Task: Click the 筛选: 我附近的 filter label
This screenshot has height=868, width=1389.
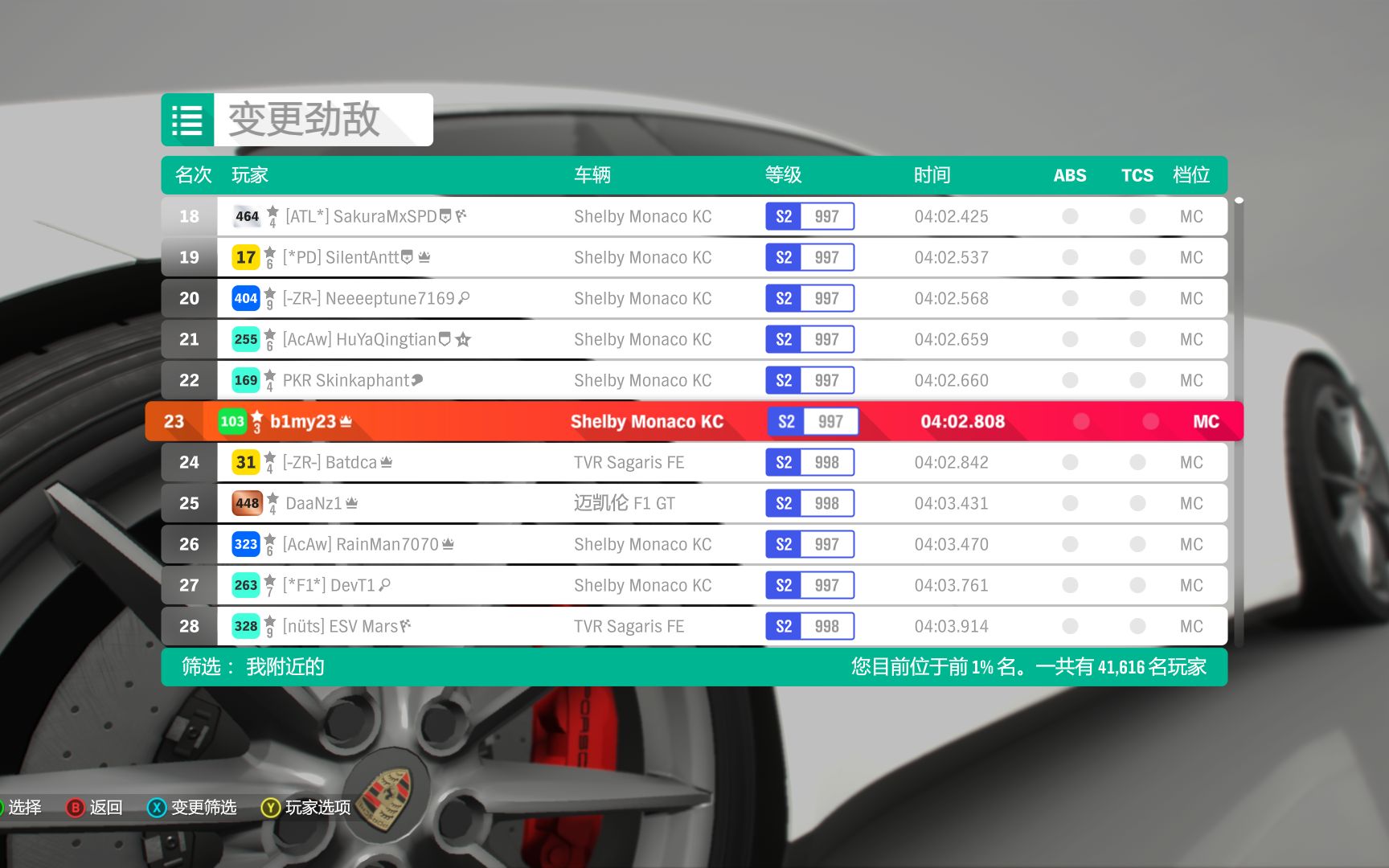Action: pyautogui.click(x=253, y=667)
